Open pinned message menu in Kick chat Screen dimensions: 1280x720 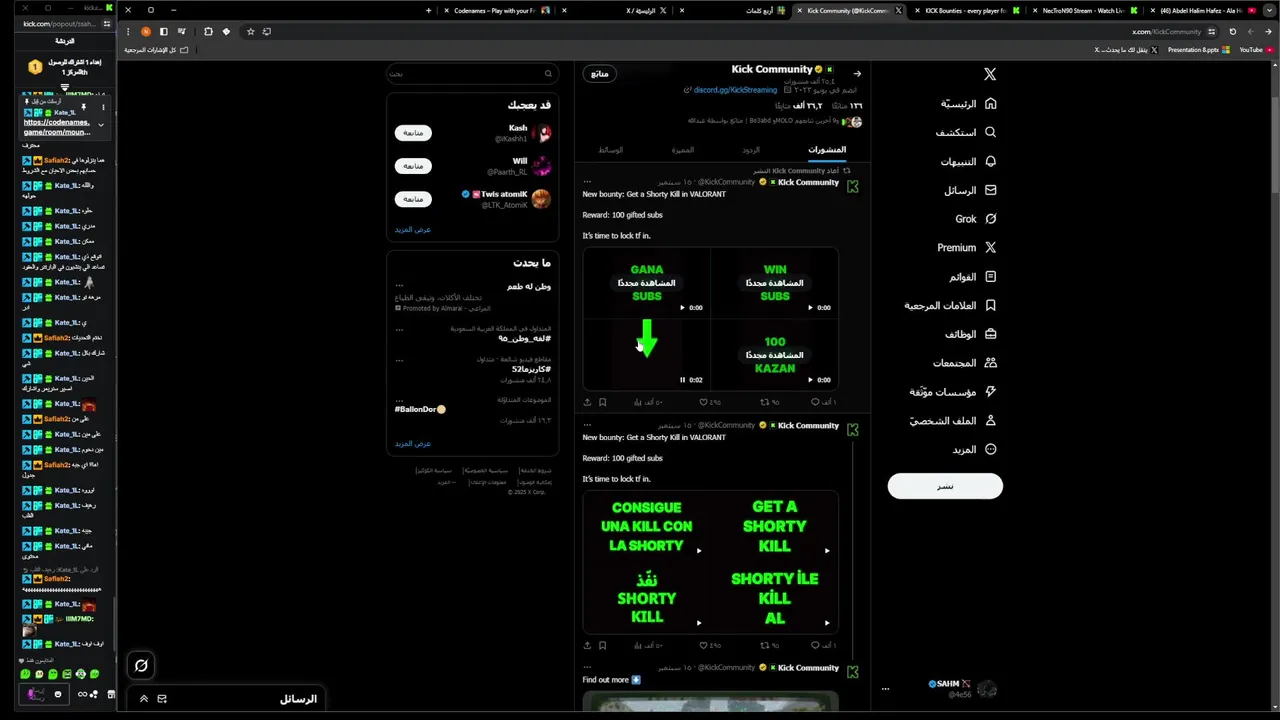[x=102, y=107]
